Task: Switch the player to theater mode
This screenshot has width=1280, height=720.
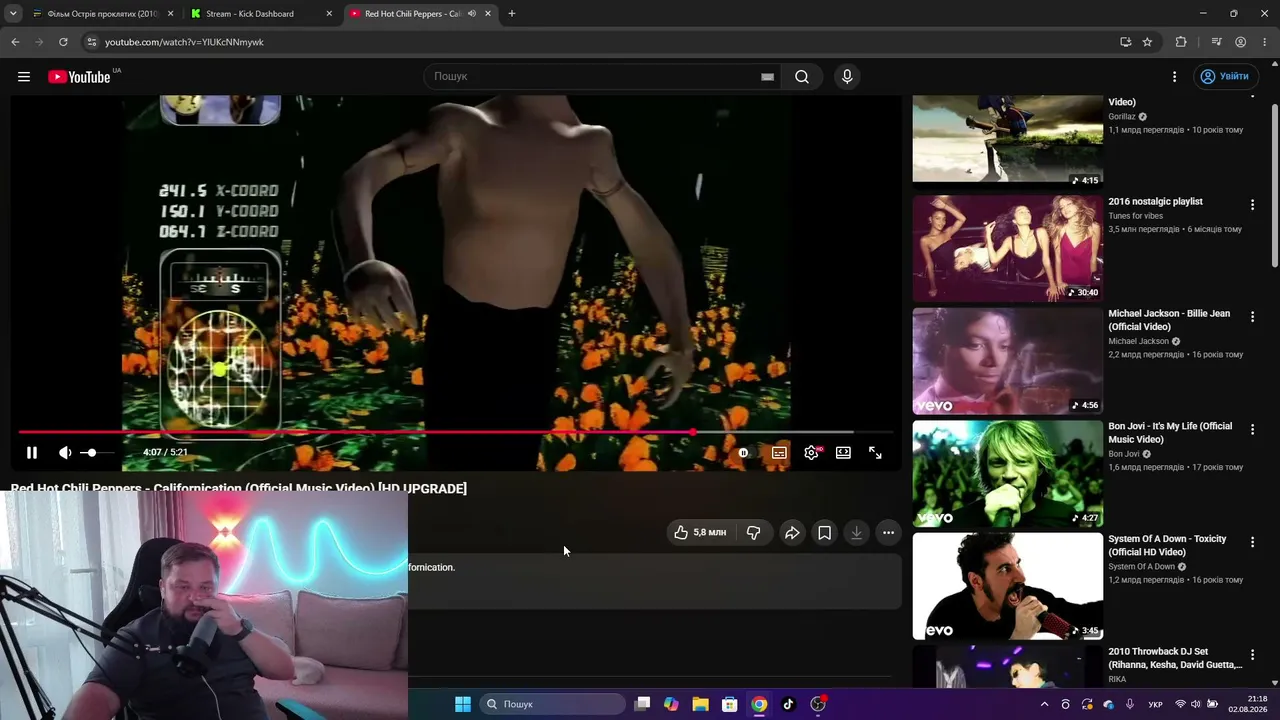Action: (x=843, y=453)
